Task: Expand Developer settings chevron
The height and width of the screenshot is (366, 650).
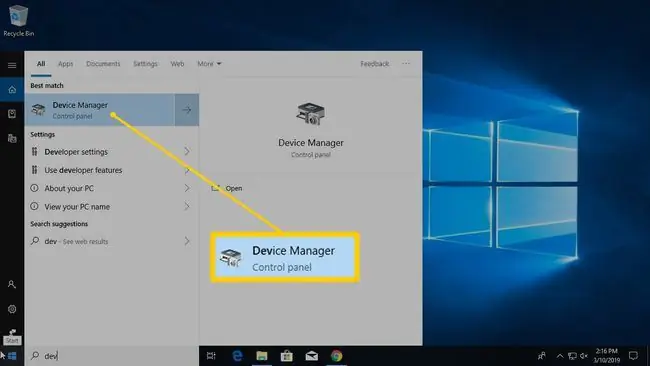Action: pyautogui.click(x=187, y=151)
